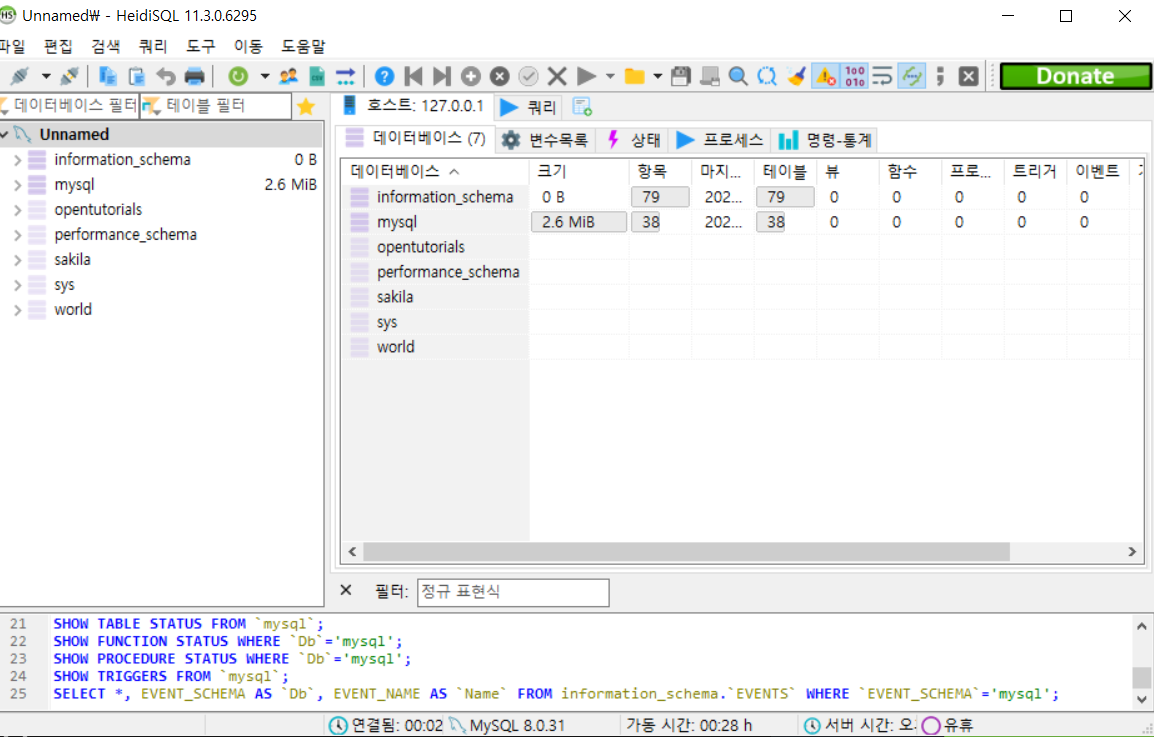Open the dropdown arrow beside the connect icon
Viewport: 1154px width, 737px height.
(x=46, y=76)
